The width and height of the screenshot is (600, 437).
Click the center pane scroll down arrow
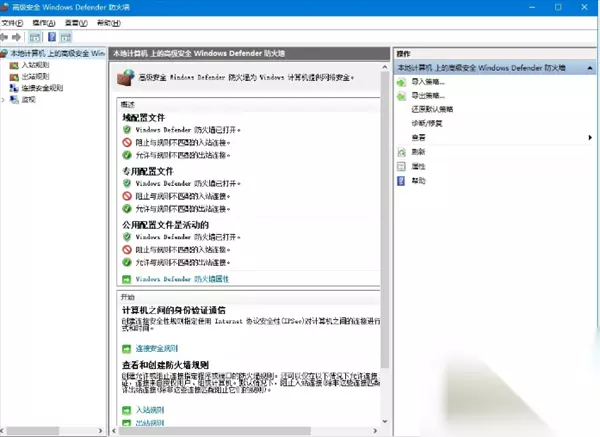(385, 421)
